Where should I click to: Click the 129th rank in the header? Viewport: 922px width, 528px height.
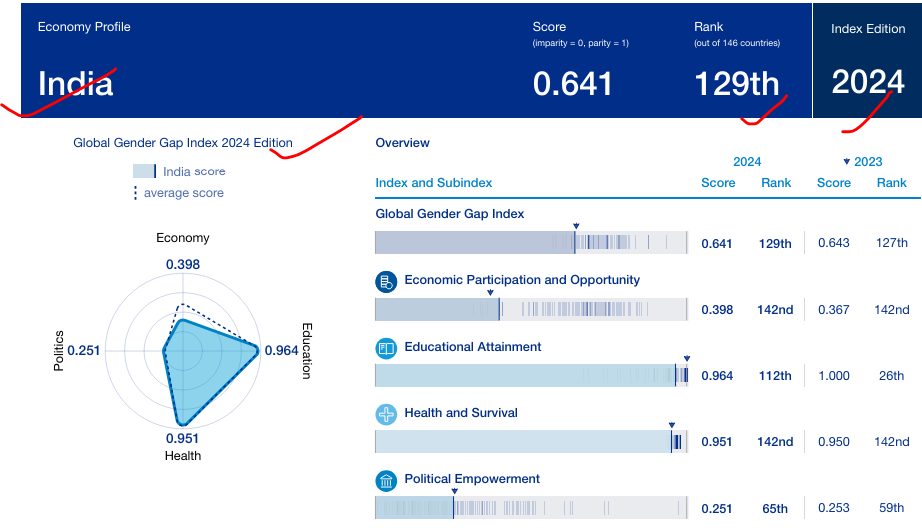pos(737,83)
